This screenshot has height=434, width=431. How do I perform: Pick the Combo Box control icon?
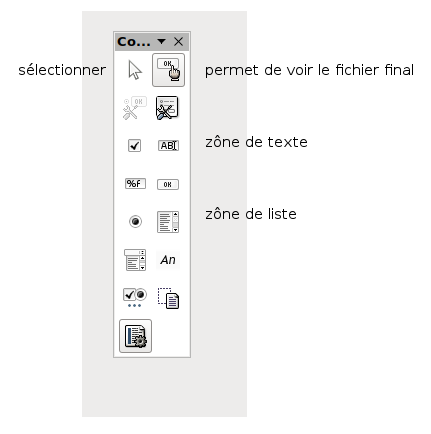(135, 260)
